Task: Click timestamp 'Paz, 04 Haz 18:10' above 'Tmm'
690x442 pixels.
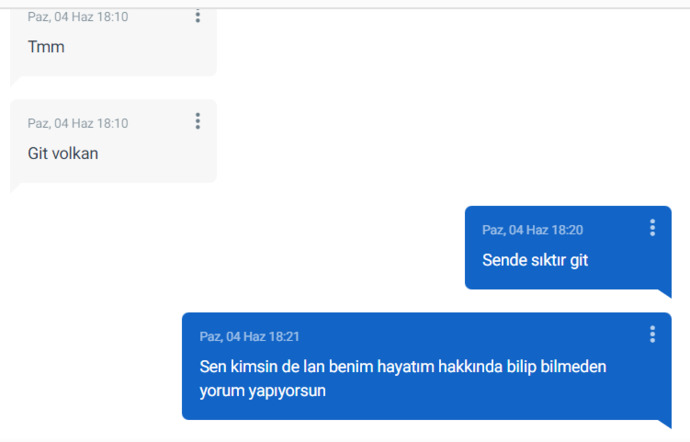Action: (78, 17)
